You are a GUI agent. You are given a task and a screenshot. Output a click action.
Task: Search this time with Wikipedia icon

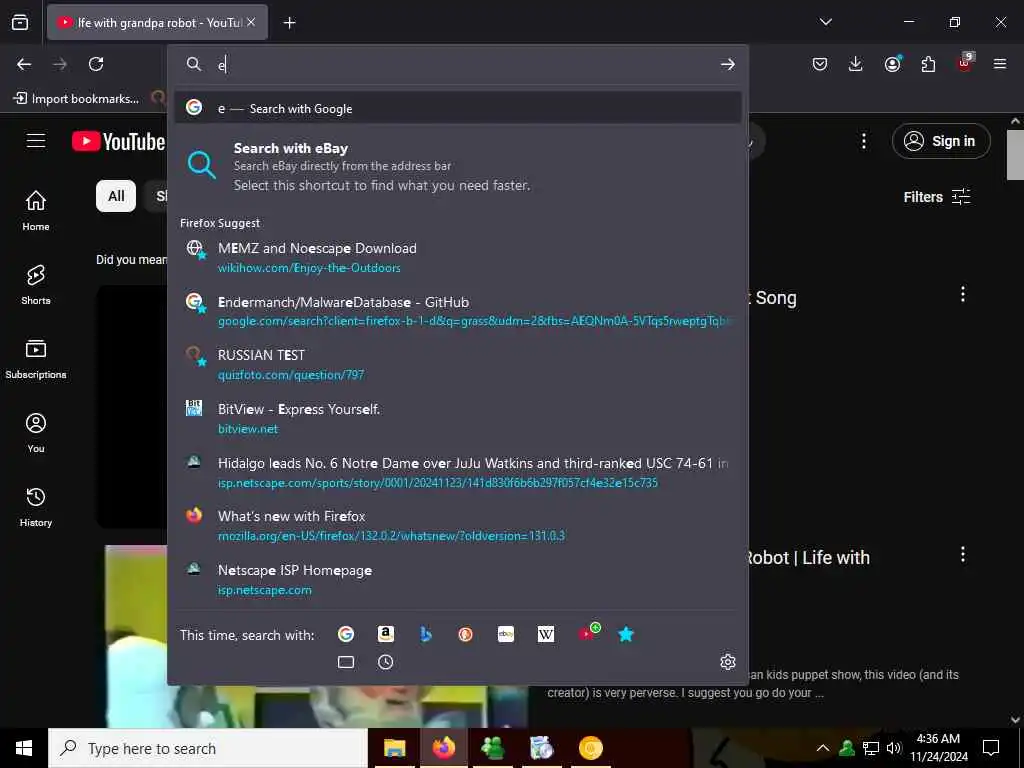[546, 634]
